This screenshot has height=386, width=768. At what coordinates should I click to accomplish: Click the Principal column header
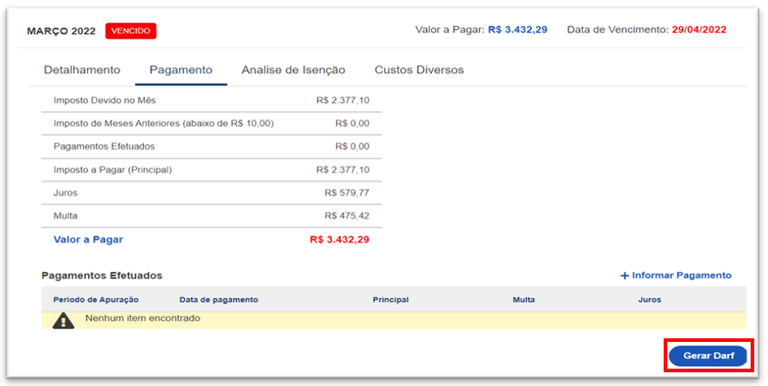[x=390, y=300]
